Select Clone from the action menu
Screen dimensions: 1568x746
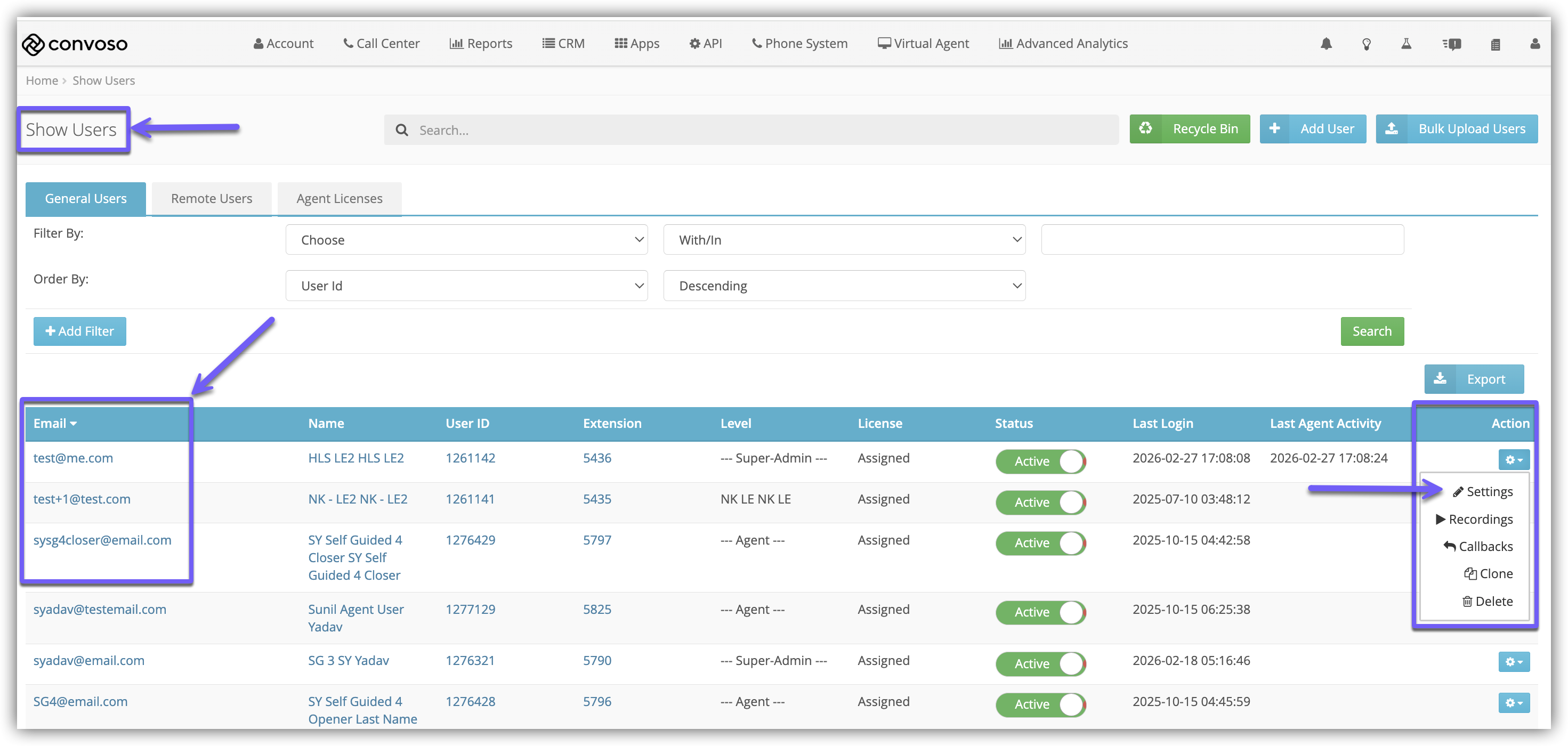pyautogui.click(x=1488, y=574)
